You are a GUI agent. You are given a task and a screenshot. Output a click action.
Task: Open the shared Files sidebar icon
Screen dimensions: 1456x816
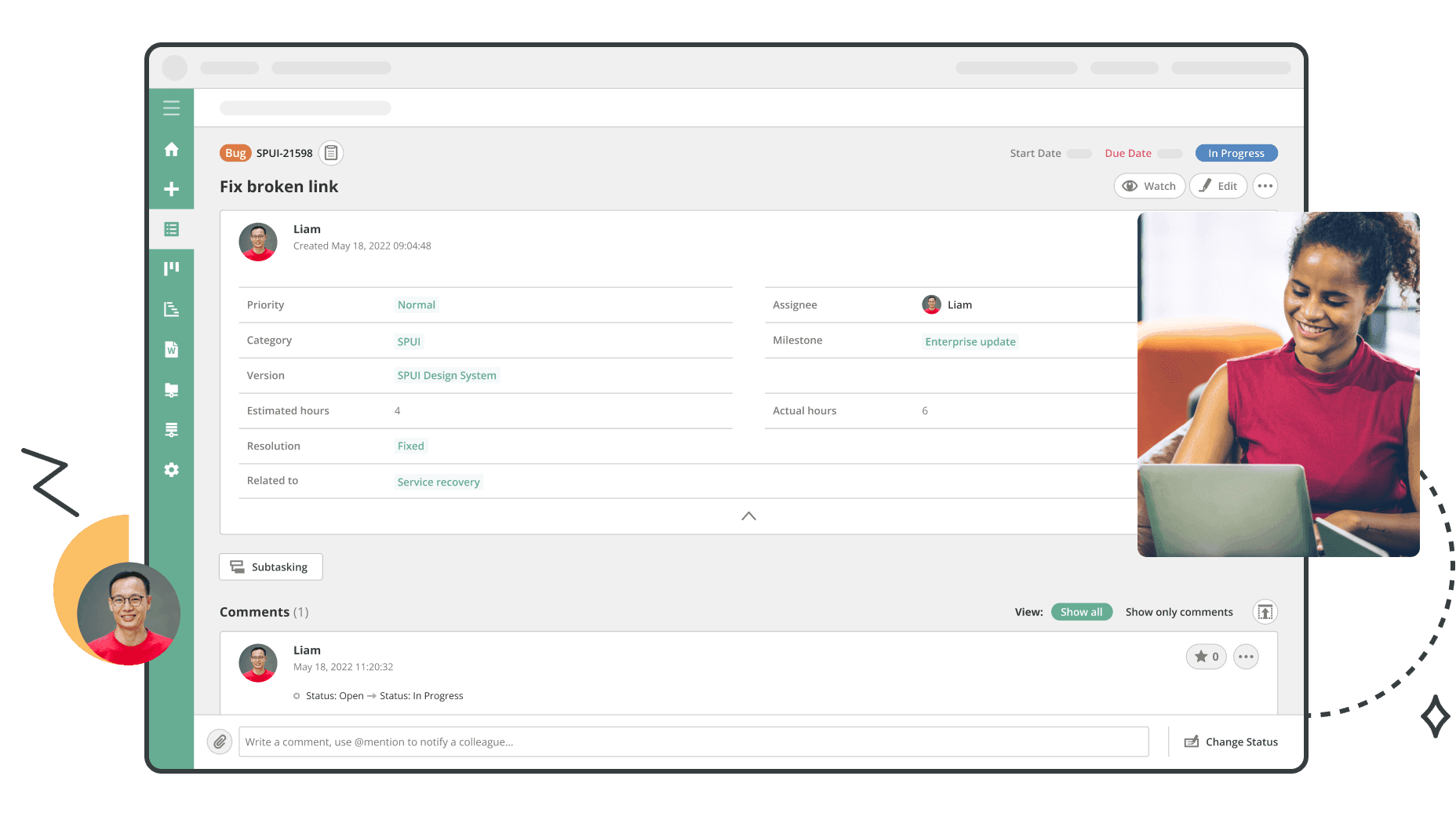pos(171,390)
